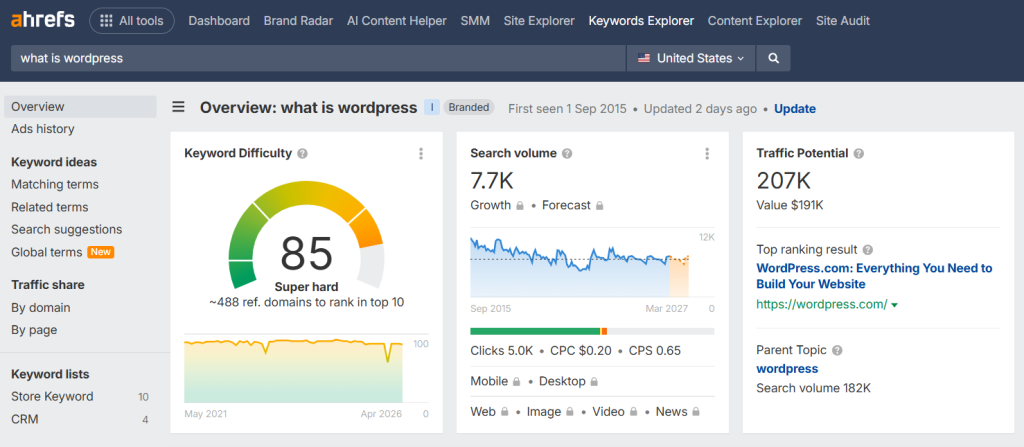This screenshot has width=1024, height=447.
Task: Click the Mobile lock icon
Action: pyautogui.click(x=517, y=381)
